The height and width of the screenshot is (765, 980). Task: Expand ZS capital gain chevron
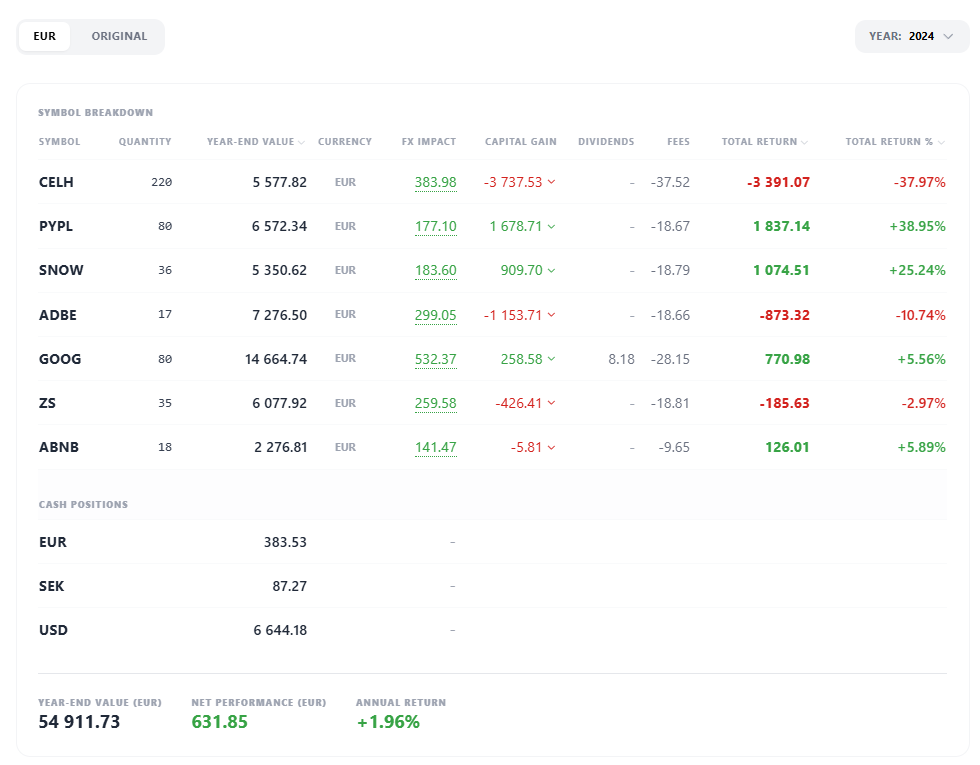[x=551, y=403]
